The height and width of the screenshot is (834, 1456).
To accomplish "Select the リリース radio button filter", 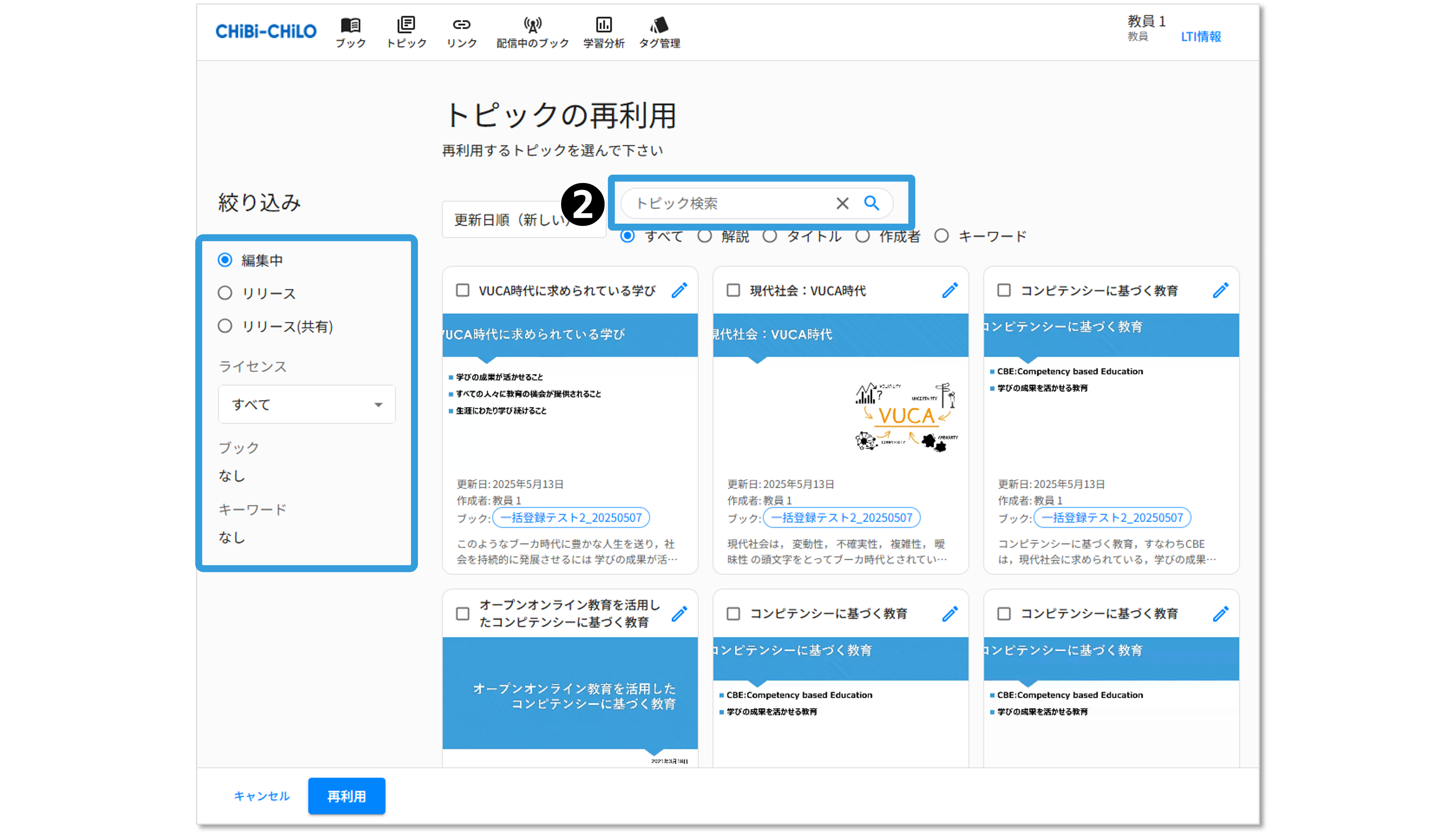I will tap(225, 293).
